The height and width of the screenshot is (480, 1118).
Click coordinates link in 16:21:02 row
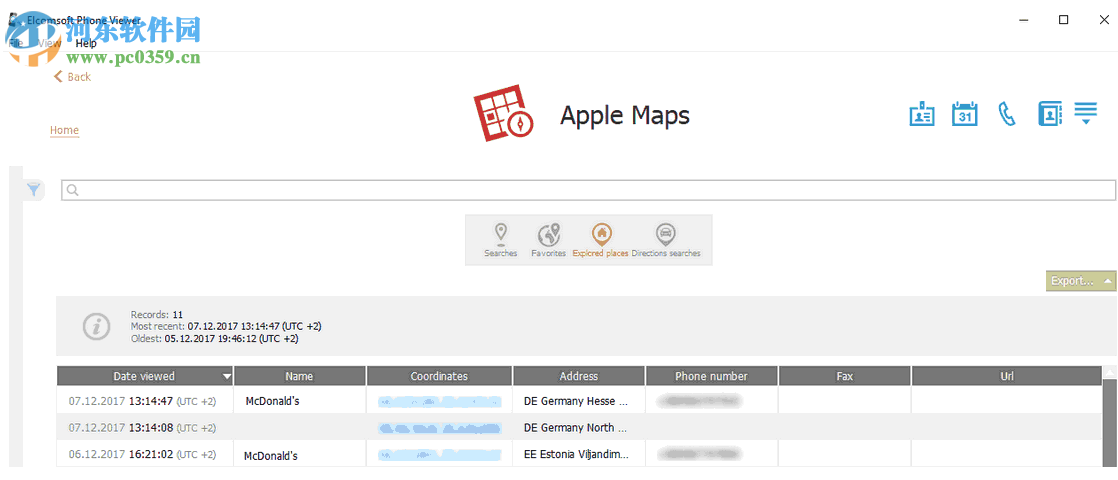439,454
